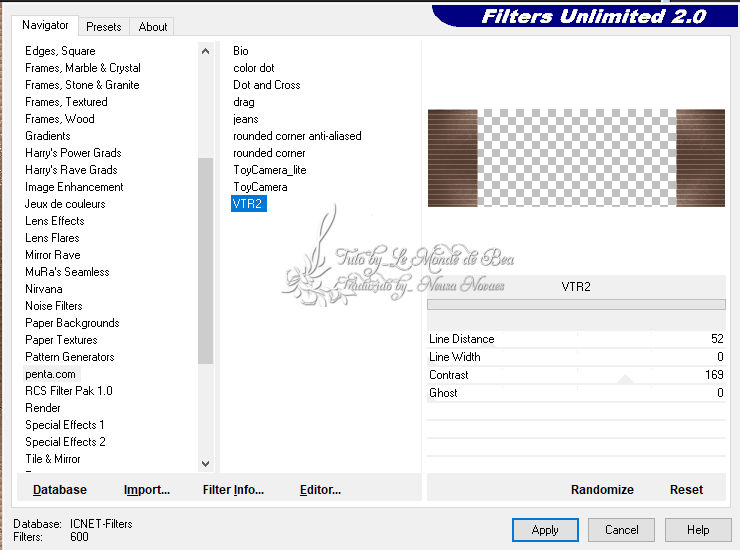Viewport: 740px width, 550px height.
Task: Randomize the filter settings
Action: click(602, 490)
